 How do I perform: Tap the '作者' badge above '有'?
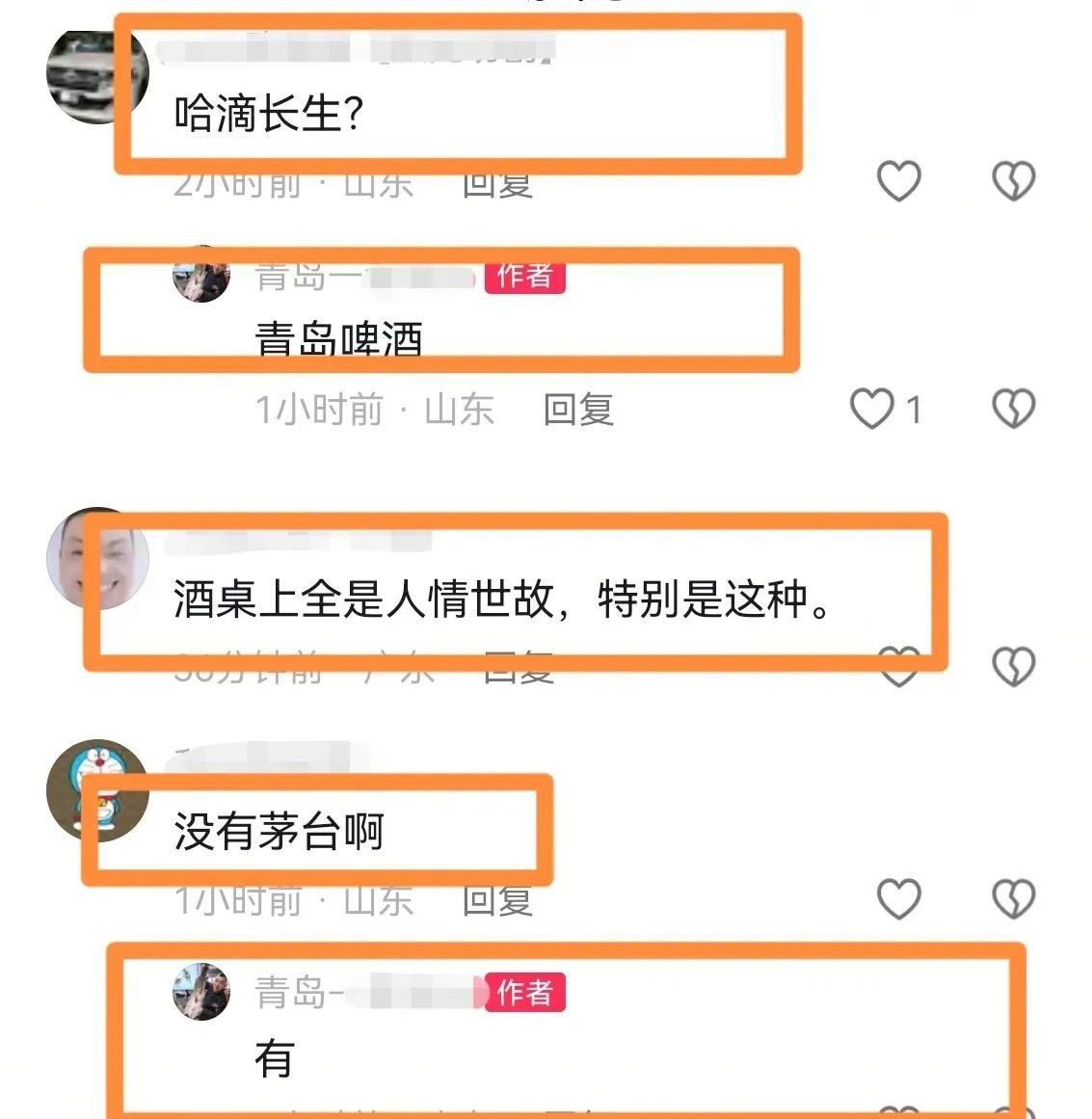pyautogui.click(x=524, y=992)
